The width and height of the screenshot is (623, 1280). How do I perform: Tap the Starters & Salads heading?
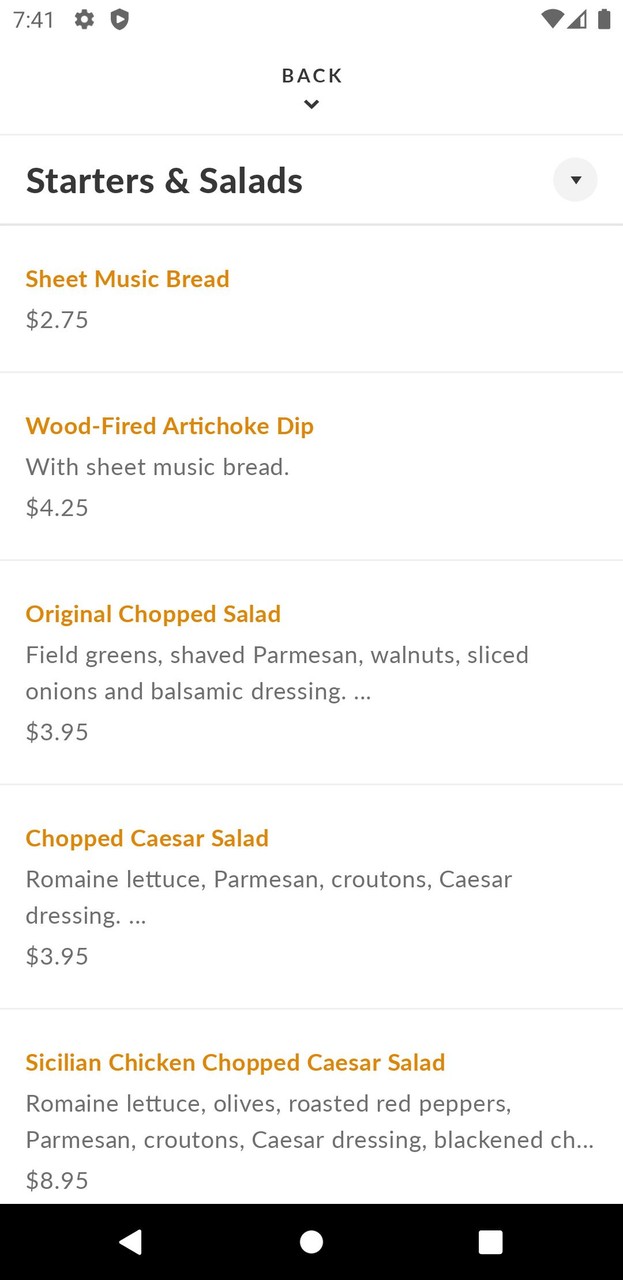164,181
